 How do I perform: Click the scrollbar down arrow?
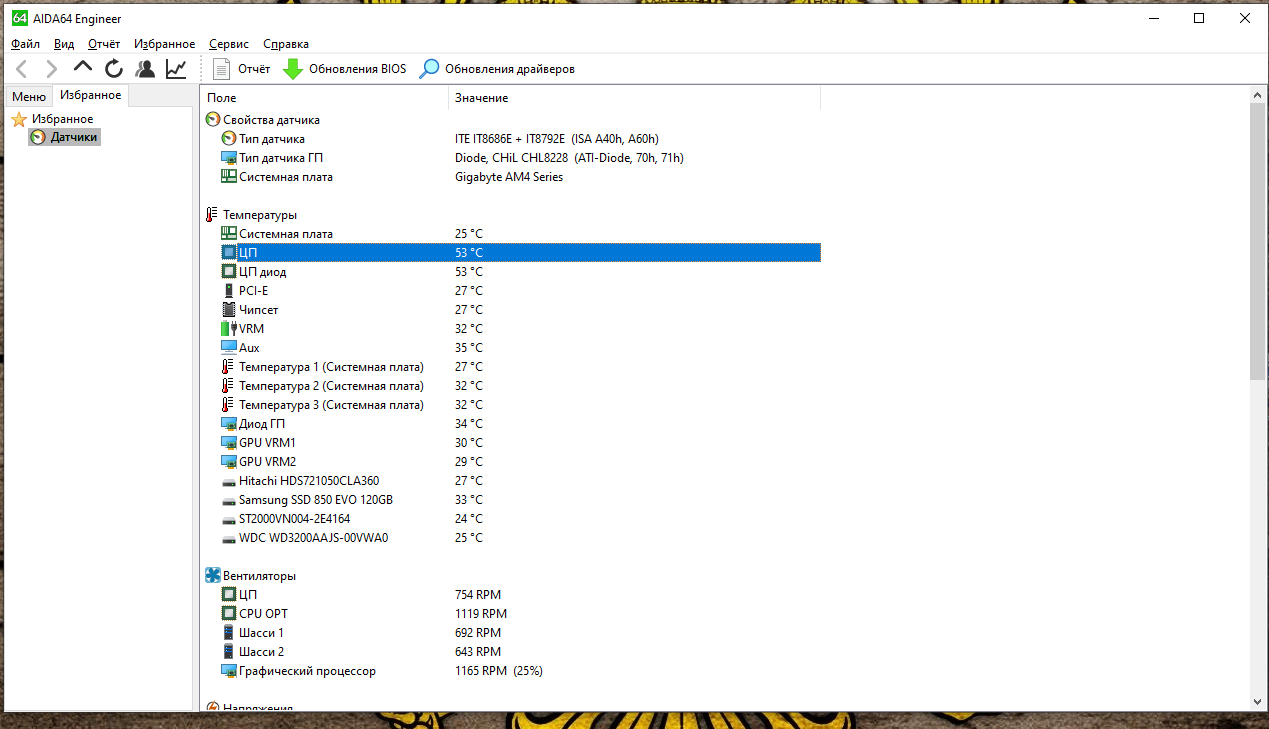1257,701
